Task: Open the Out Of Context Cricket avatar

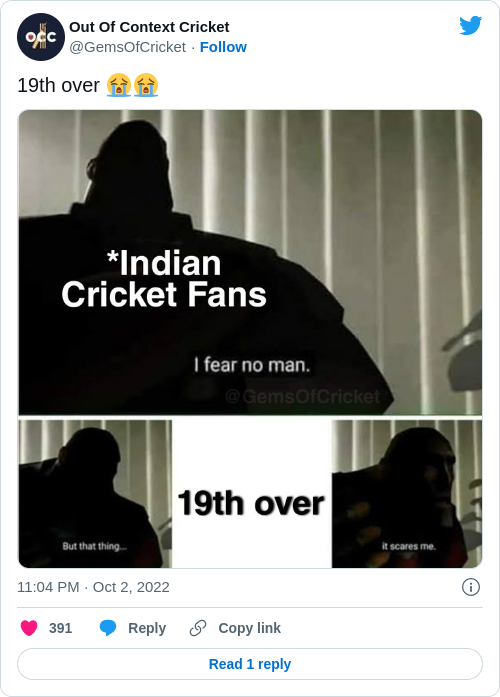Action: click(41, 37)
